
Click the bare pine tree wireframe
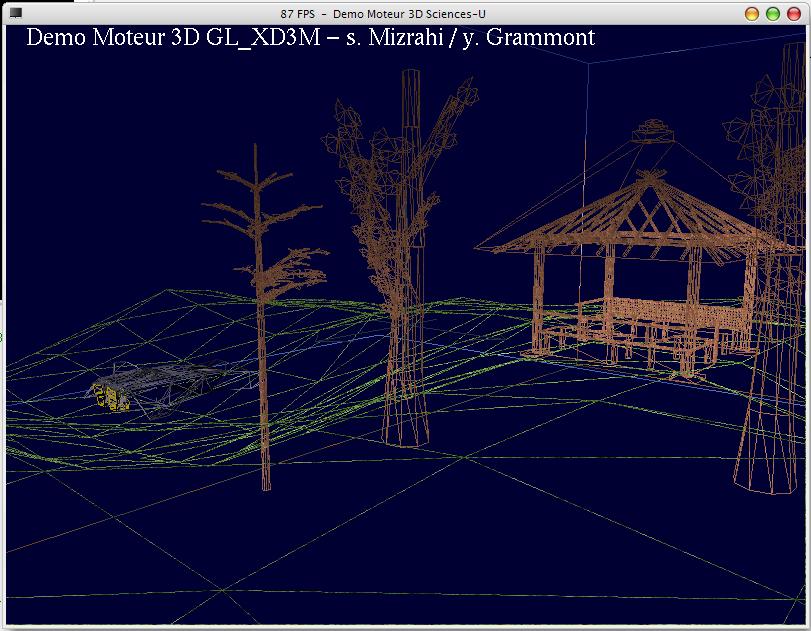pos(264,316)
